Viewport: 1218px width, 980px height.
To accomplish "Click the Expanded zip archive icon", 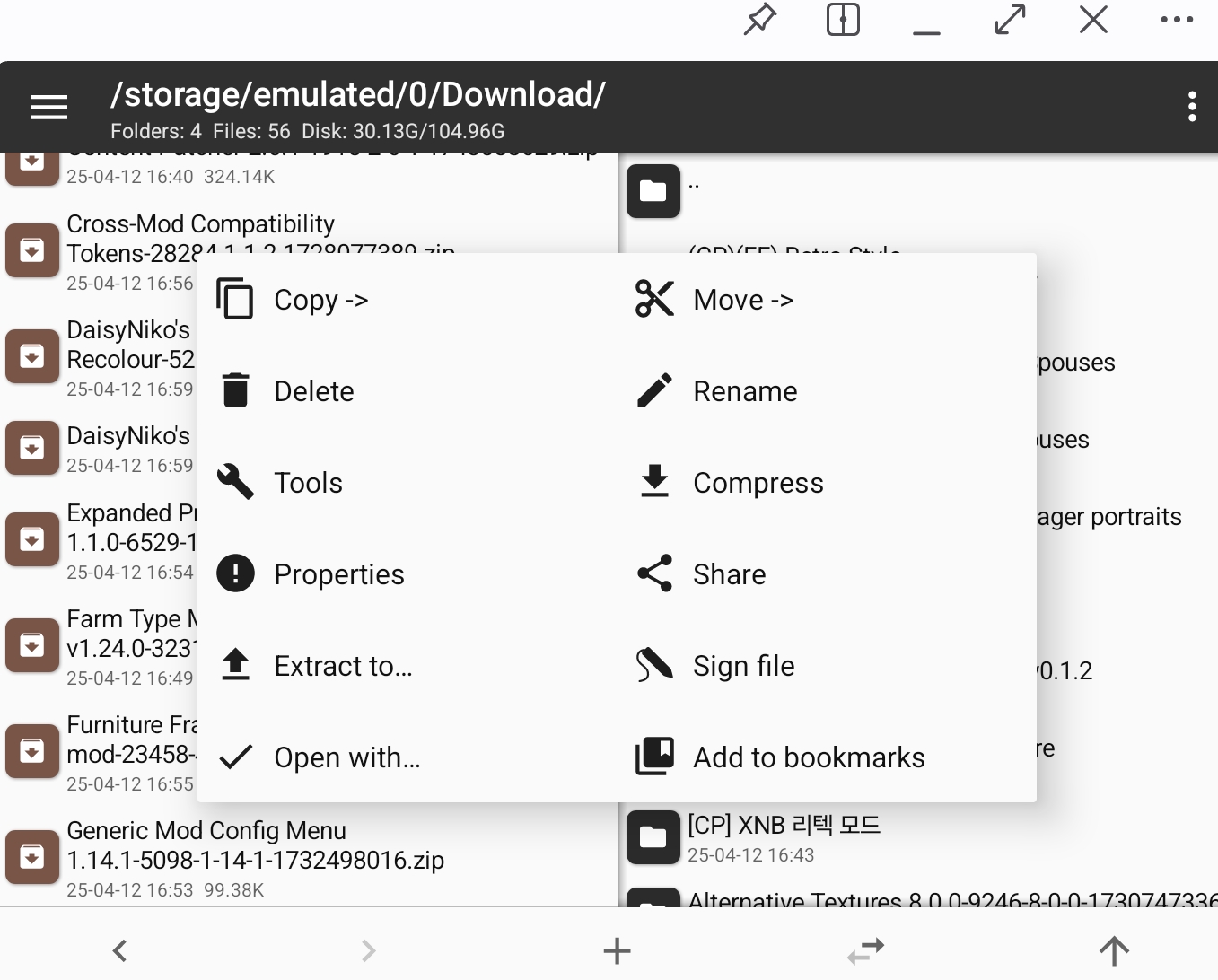I will click(x=32, y=539).
